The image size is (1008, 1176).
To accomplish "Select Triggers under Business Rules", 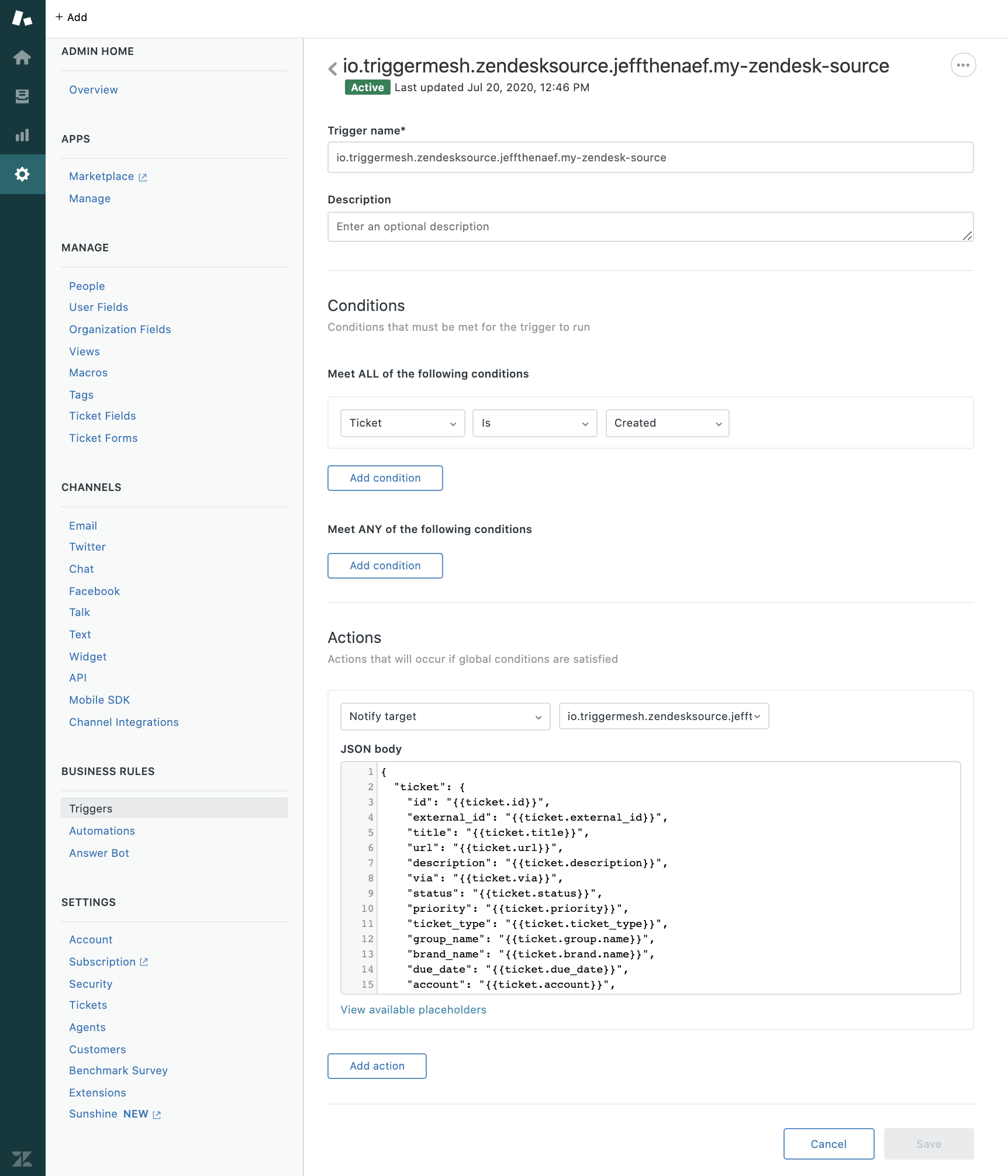I will pyautogui.click(x=174, y=809).
